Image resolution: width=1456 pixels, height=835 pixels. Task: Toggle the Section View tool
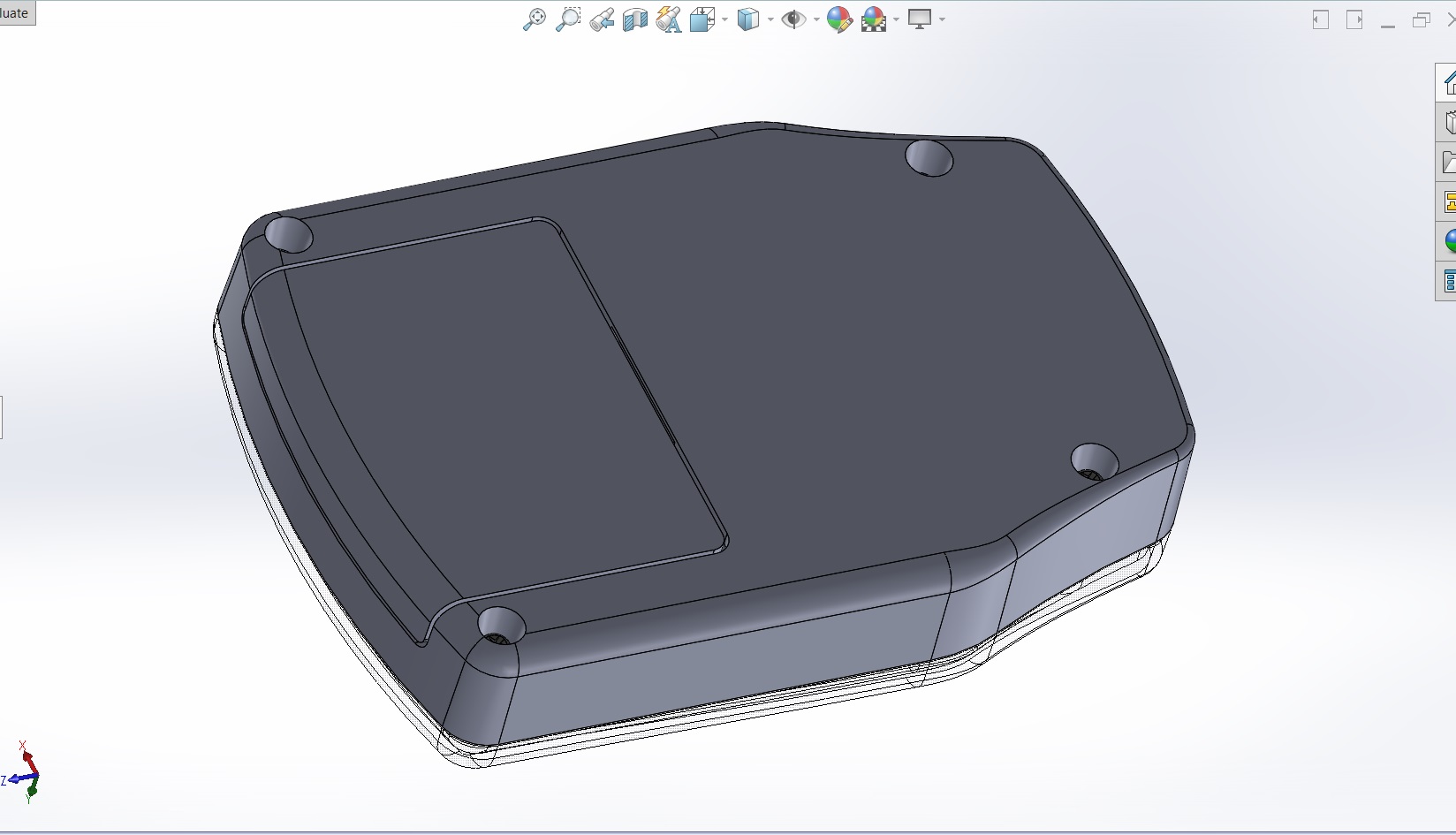click(x=635, y=19)
